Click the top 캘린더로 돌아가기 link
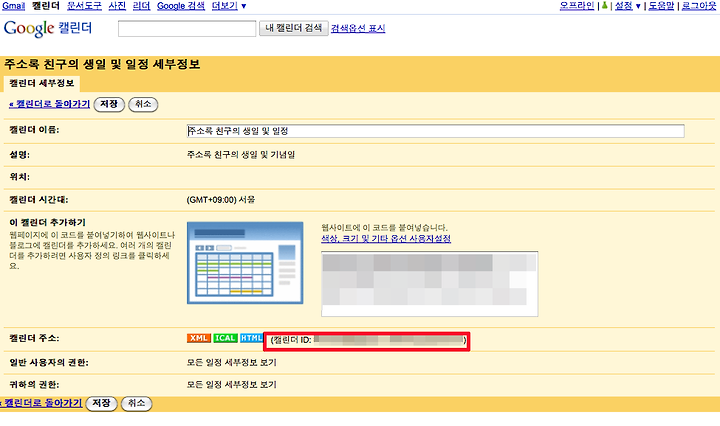The height and width of the screenshot is (426, 720). pyautogui.click(x=50, y=104)
